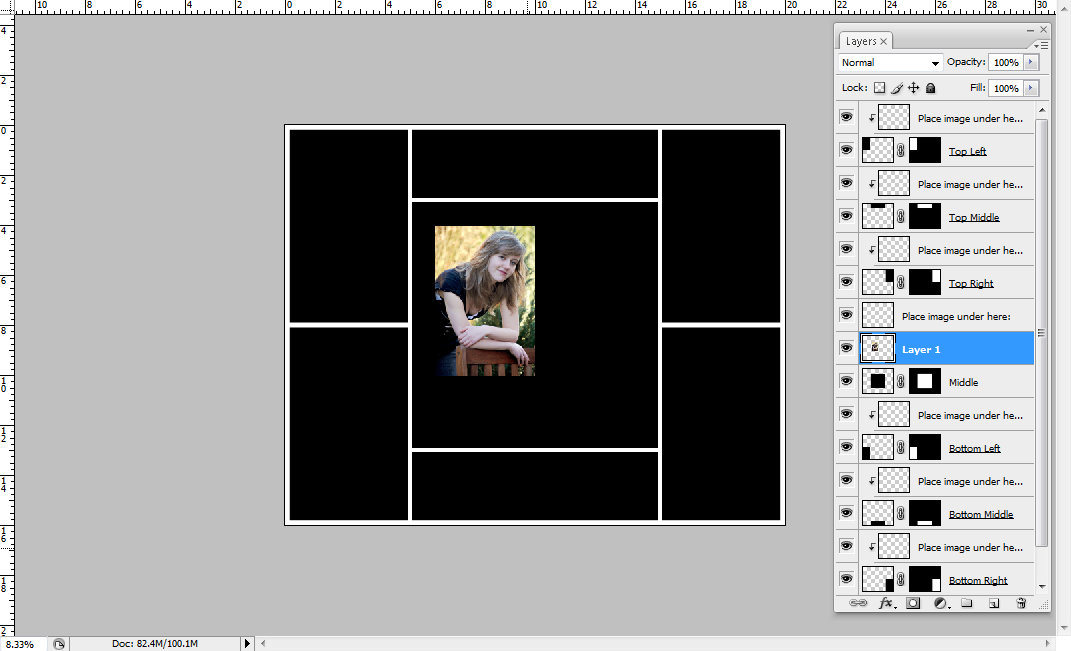This screenshot has height=651, width=1071.
Task: Lock image pixels with brush icon
Action: 897,88
